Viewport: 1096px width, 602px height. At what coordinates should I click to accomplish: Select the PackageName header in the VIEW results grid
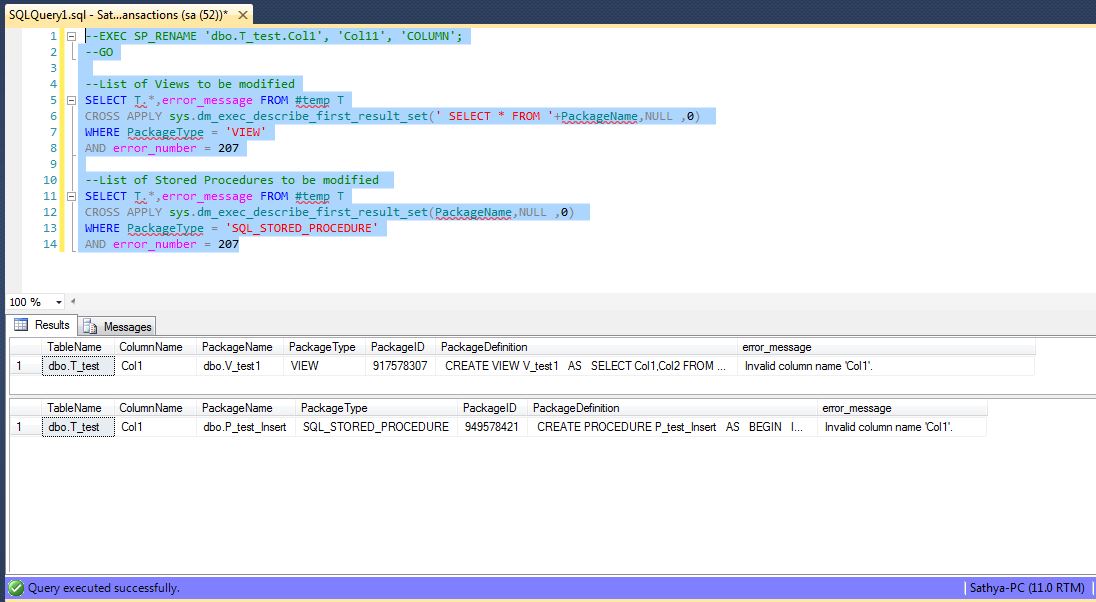(x=240, y=347)
